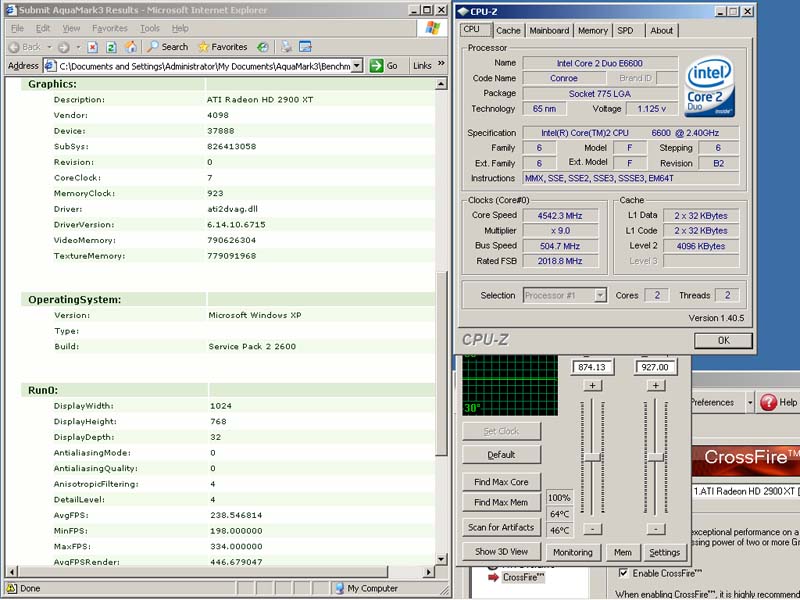This screenshot has width=800, height=600.
Task: Click the My Computer zone icon in status bar
Action: coord(340,588)
